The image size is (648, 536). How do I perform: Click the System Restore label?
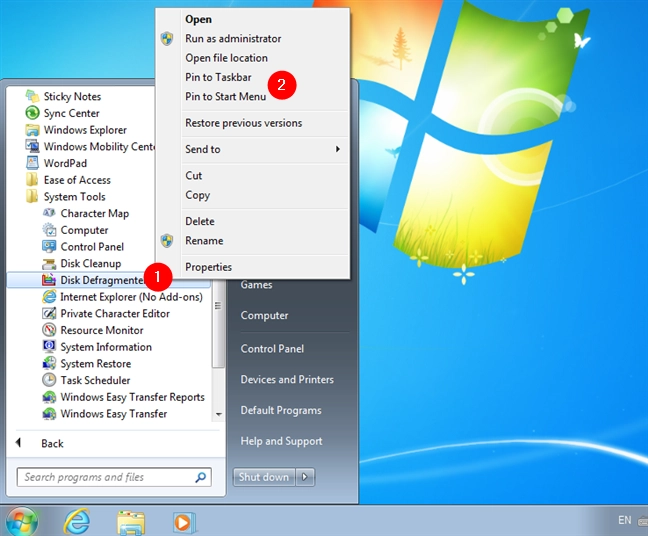[96, 364]
